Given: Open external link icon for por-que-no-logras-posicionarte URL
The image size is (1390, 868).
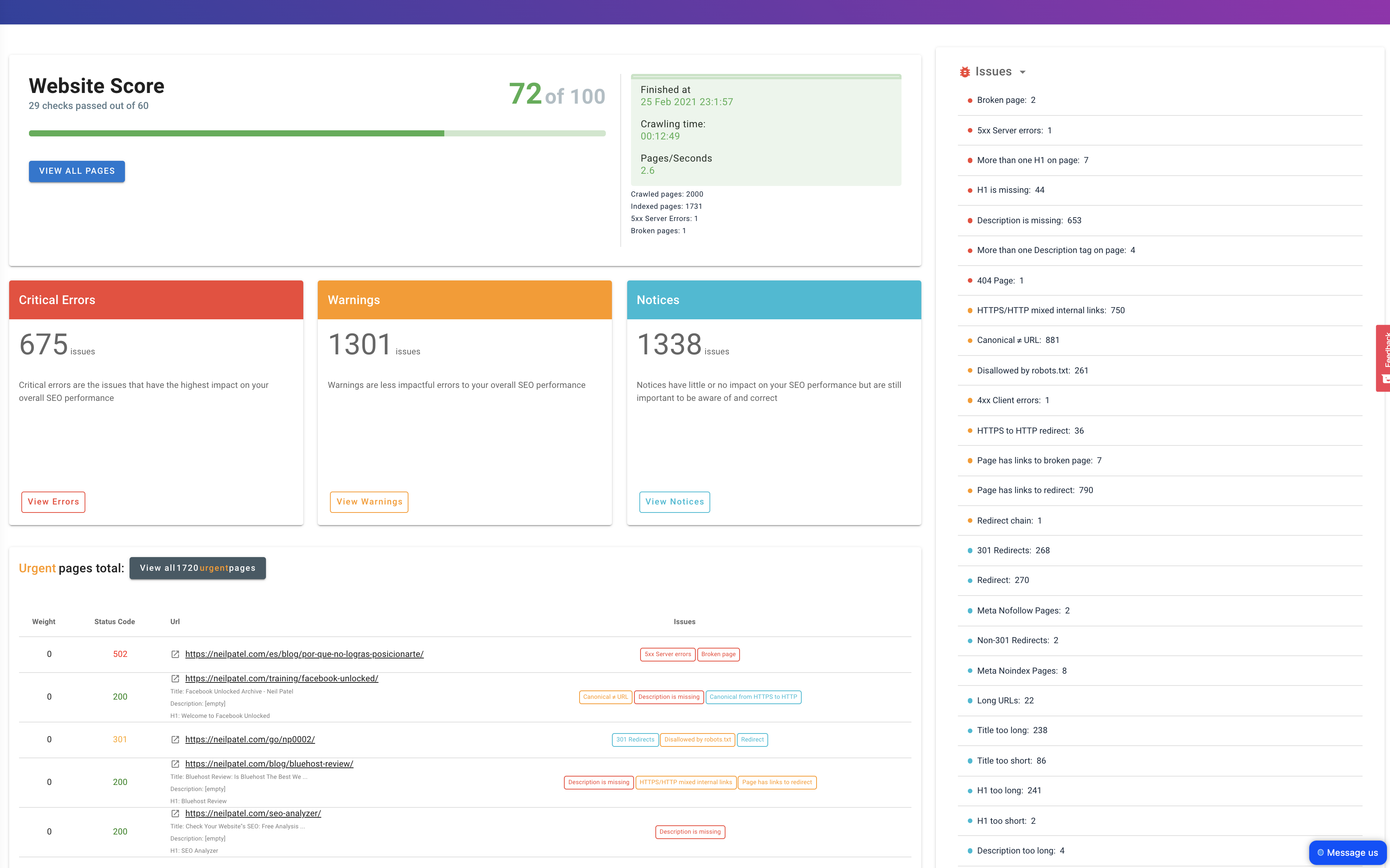Looking at the screenshot, I should point(175,655).
